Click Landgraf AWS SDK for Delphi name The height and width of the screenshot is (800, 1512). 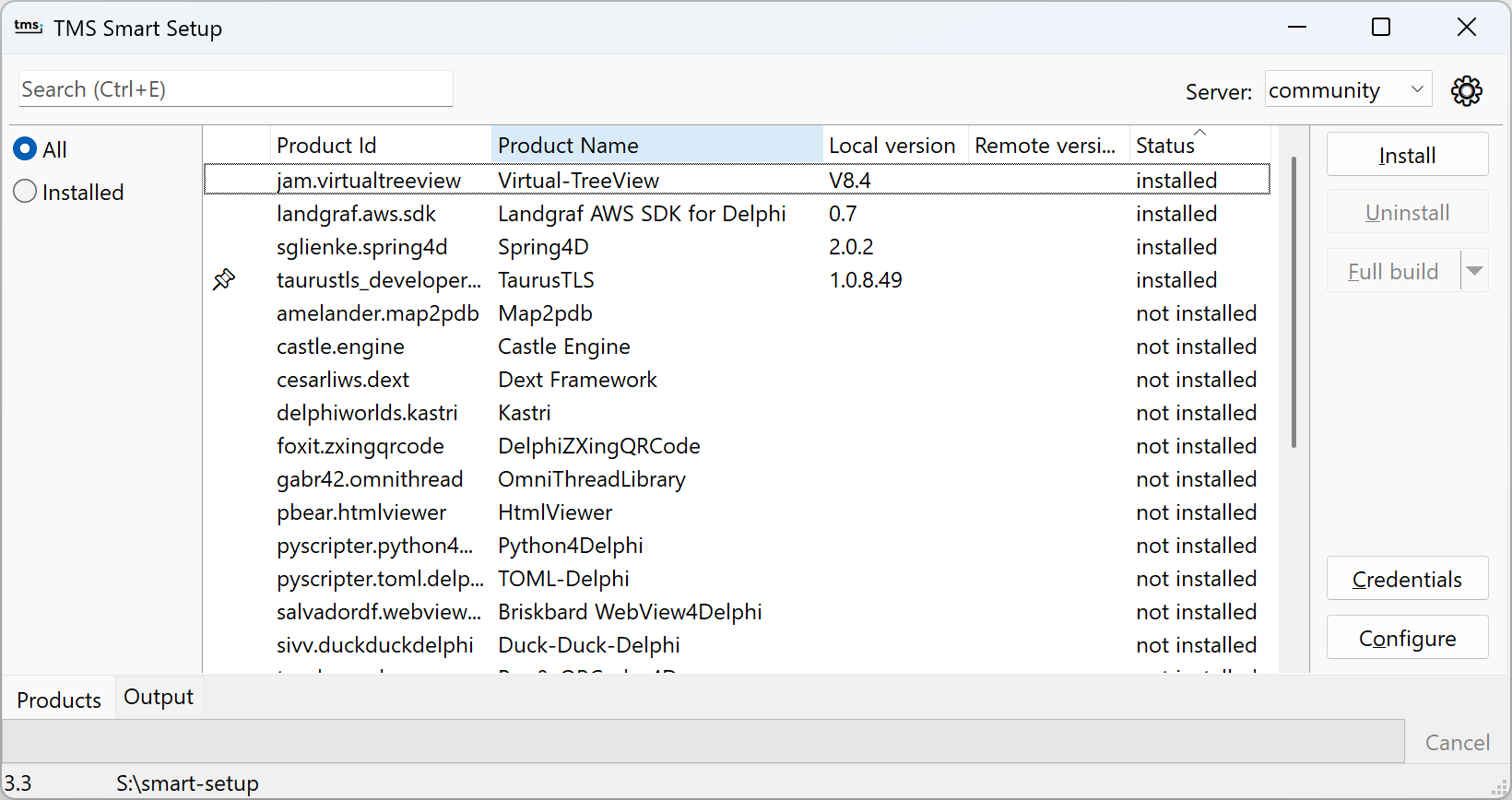pos(642,213)
